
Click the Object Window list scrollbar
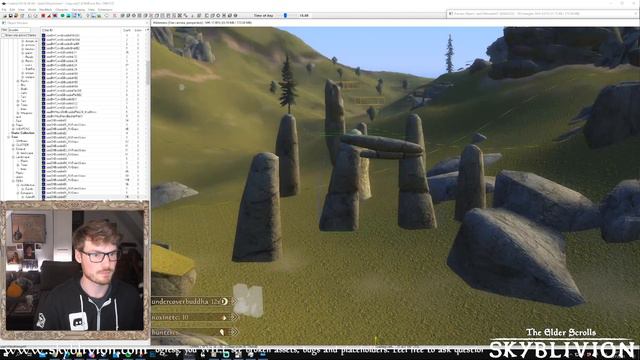(148, 73)
